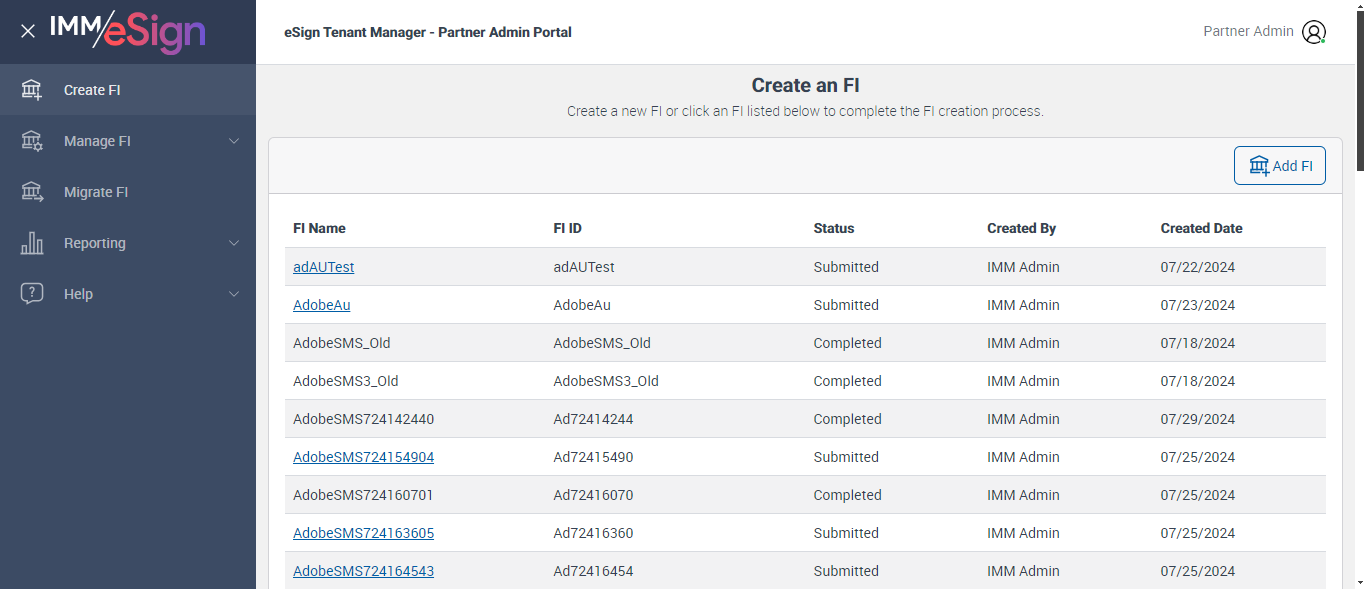Open the AdobeAu FI link
Viewport: 1366px width, 589px height.
pyautogui.click(x=321, y=305)
